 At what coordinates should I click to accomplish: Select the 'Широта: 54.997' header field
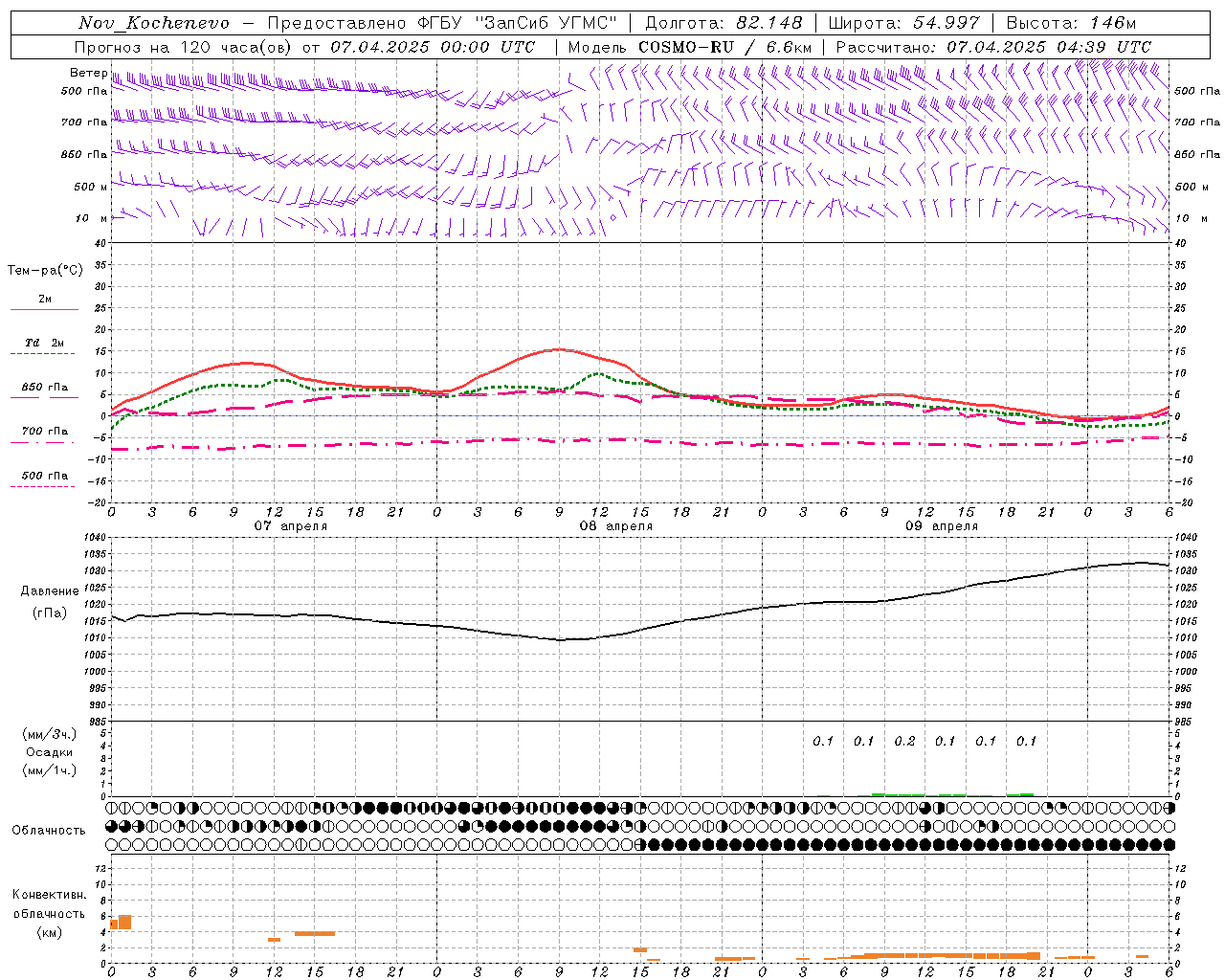tap(904, 23)
